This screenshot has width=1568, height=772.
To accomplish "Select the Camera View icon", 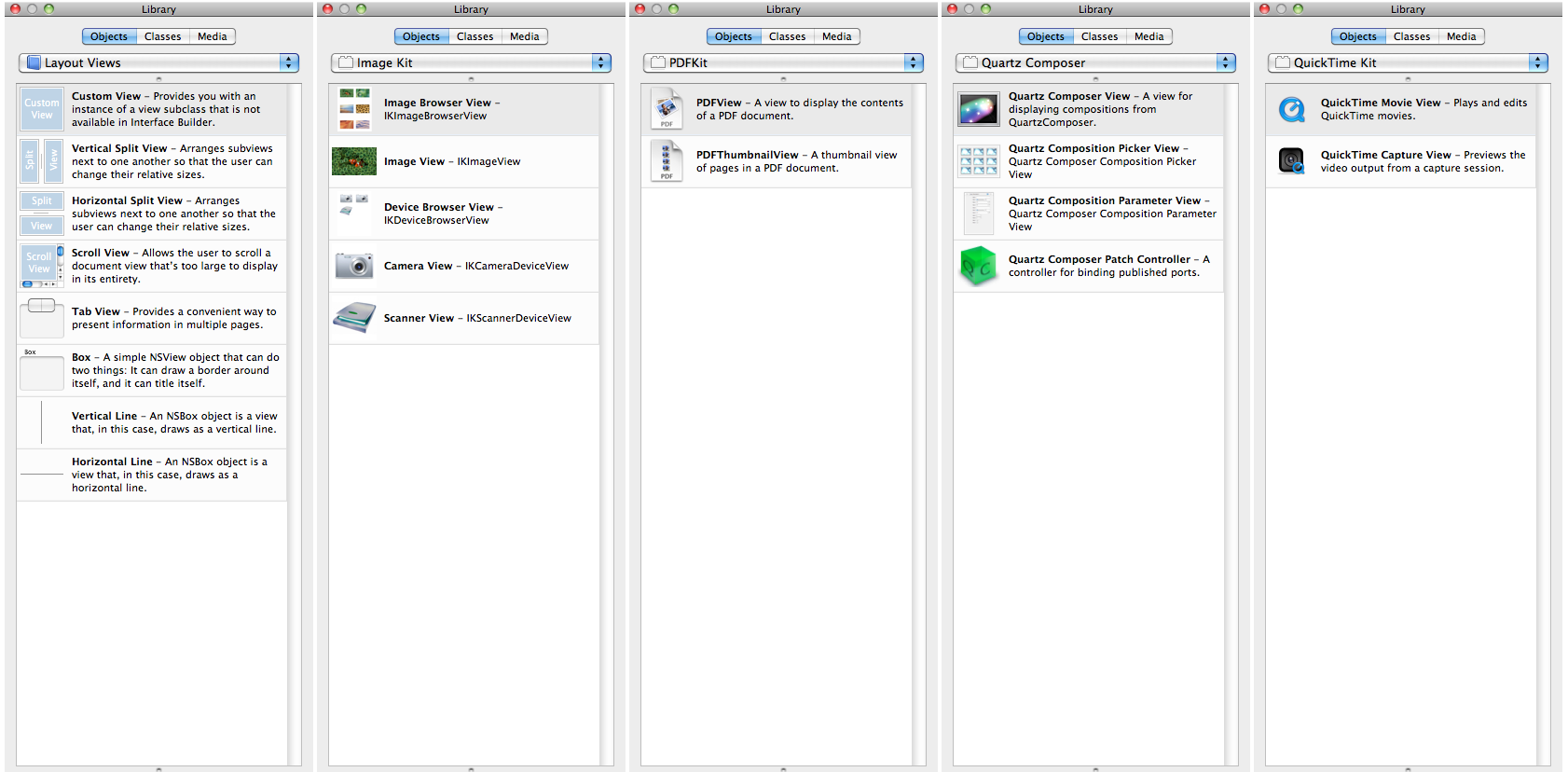I will 354,266.
